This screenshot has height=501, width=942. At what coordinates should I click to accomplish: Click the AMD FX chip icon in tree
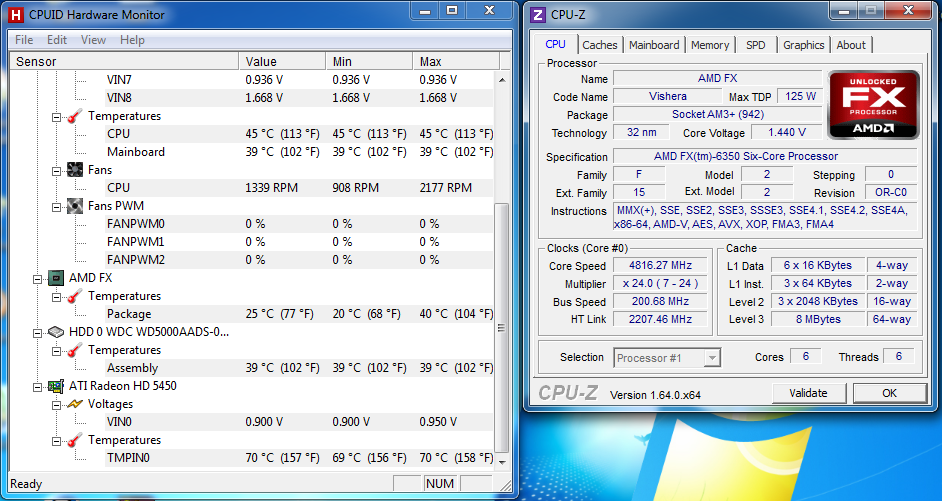point(54,278)
